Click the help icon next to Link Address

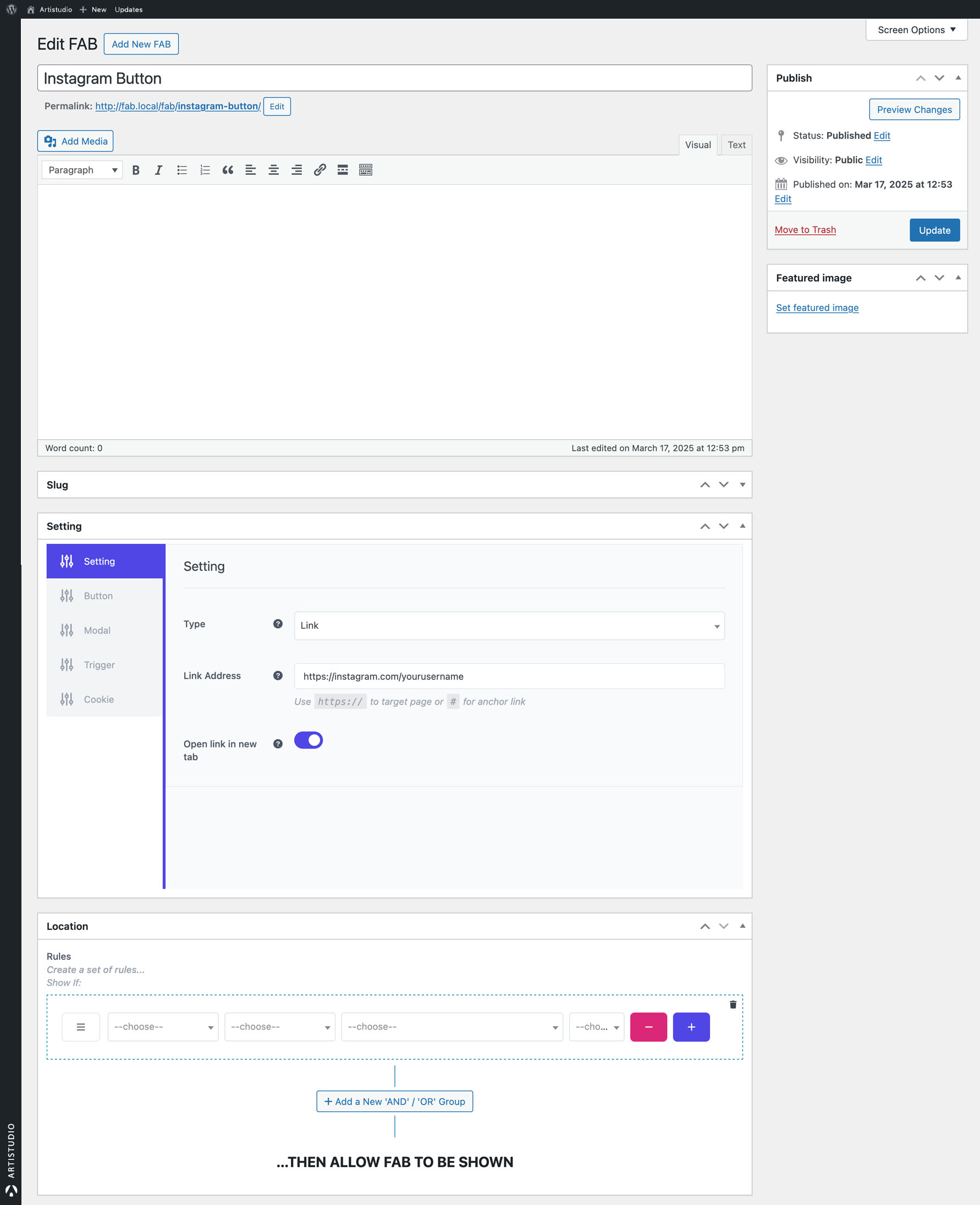click(278, 675)
